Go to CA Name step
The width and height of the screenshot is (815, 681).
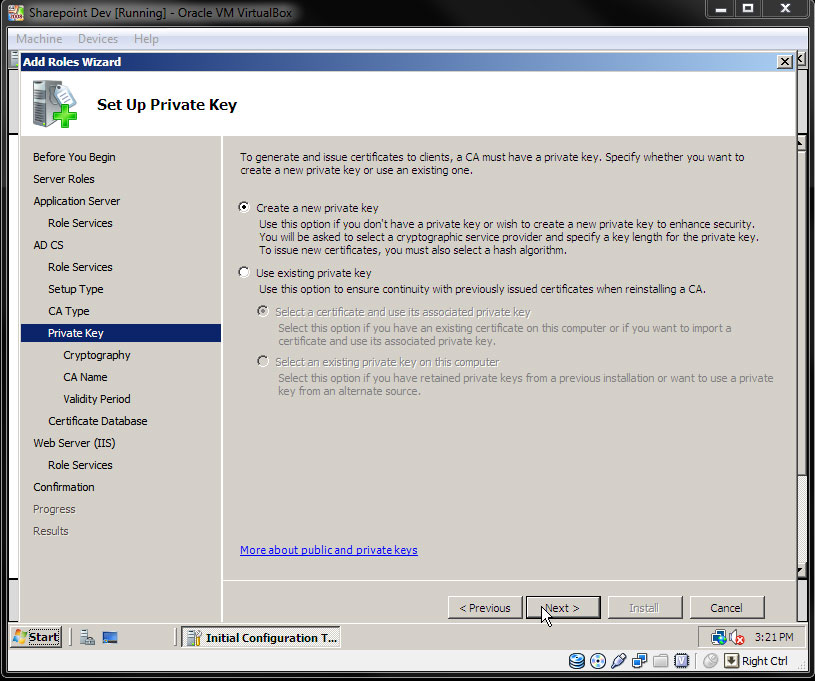85,377
